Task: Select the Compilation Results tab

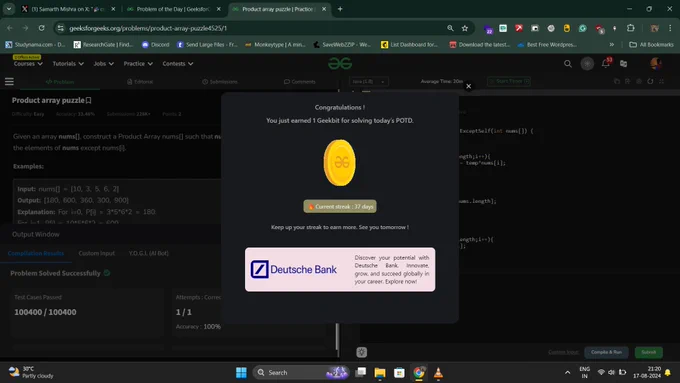Action: click(36, 253)
